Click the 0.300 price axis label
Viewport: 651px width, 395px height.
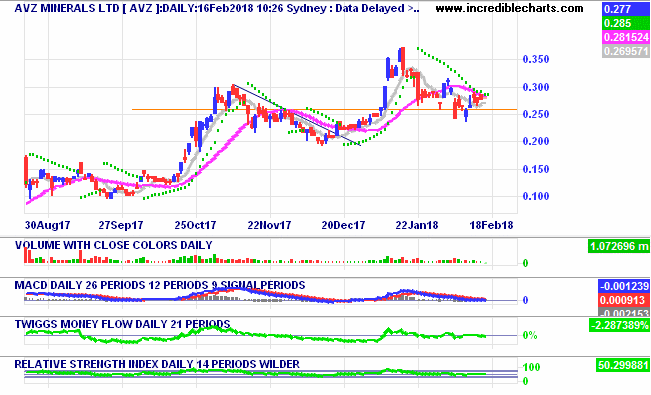536,87
